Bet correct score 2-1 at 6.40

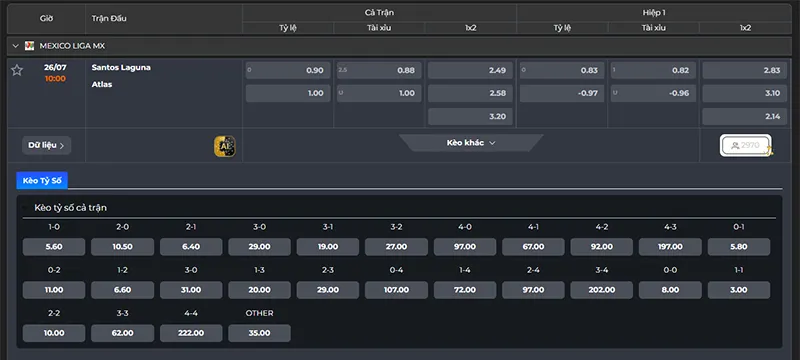click(x=191, y=247)
